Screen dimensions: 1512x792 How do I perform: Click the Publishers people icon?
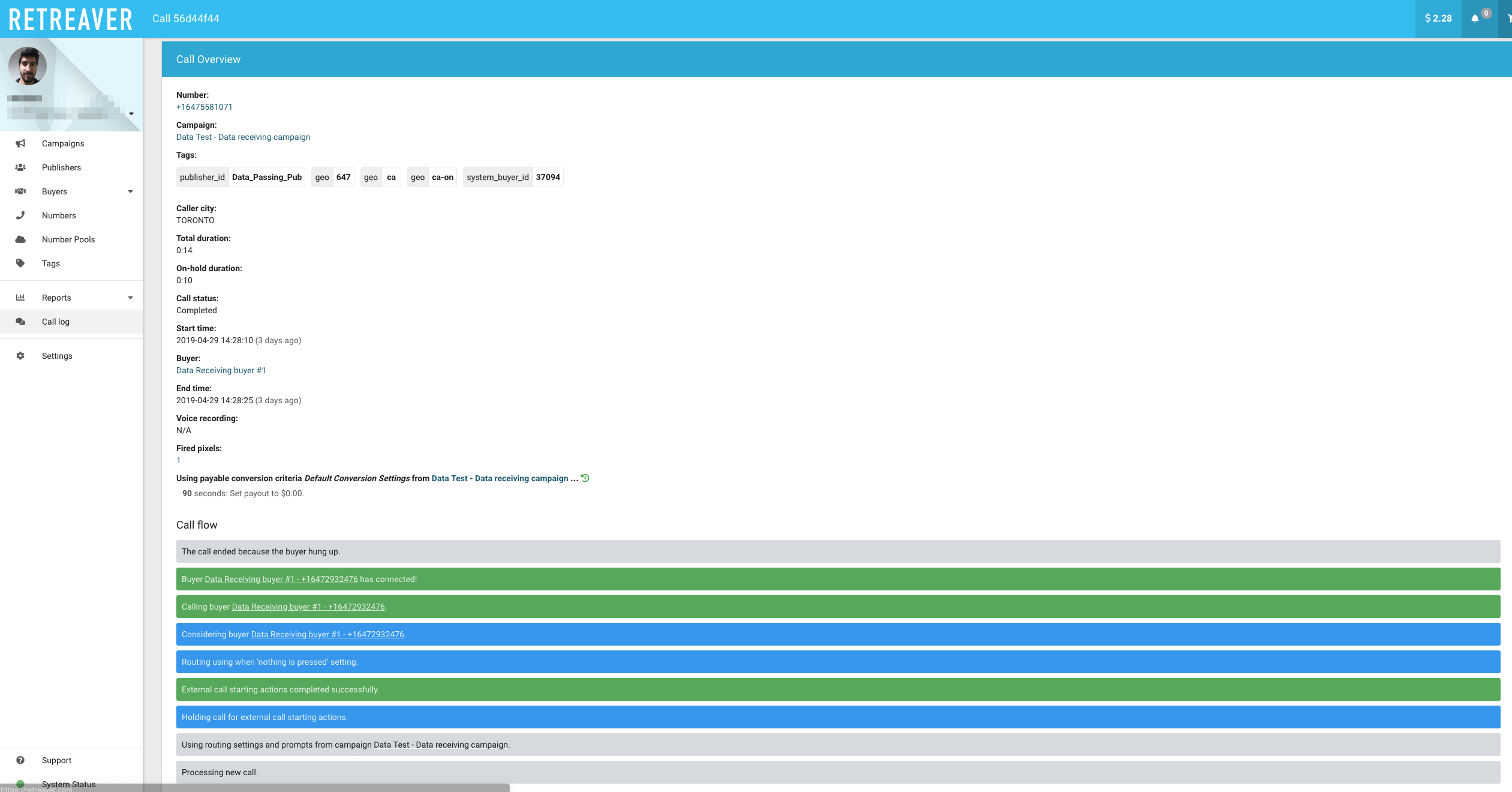pyautogui.click(x=20, y=167)
